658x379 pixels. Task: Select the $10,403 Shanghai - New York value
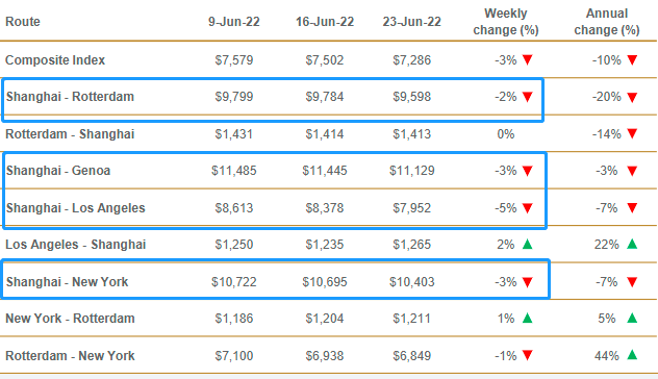[x=412, y=282]
